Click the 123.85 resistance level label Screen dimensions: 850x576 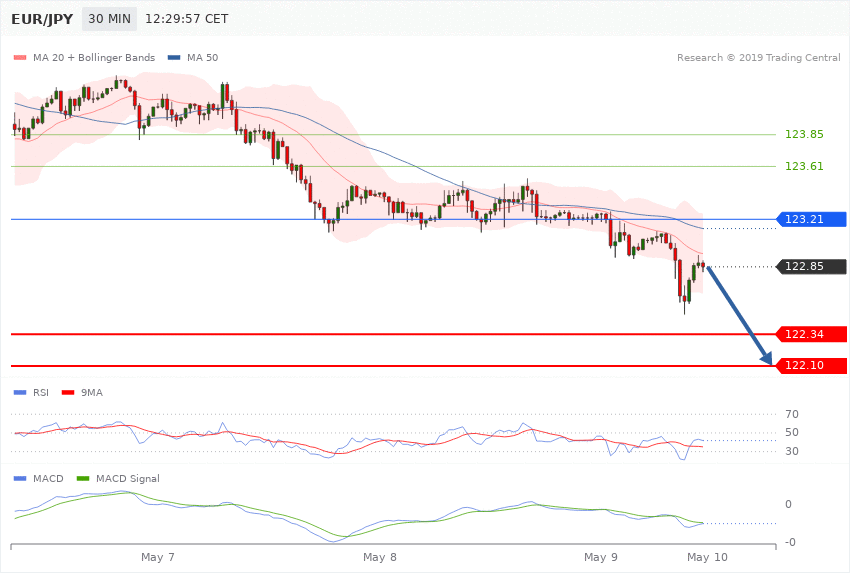(x=804, y=134)
